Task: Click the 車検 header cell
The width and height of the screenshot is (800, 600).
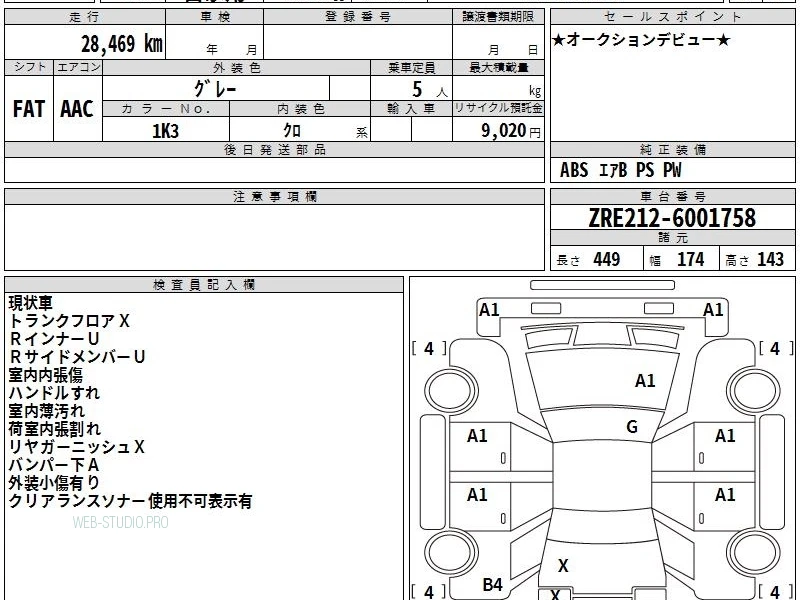Action: (x=214, y=17)
